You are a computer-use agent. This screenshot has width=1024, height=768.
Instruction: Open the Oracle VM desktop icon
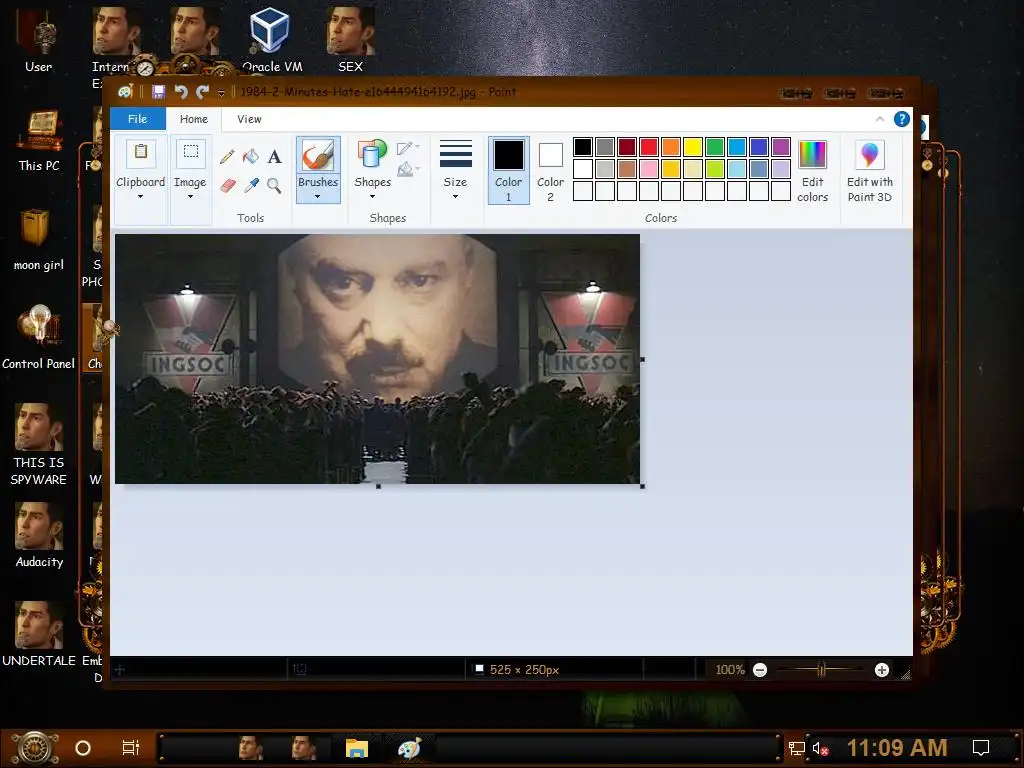pos(272,40)
